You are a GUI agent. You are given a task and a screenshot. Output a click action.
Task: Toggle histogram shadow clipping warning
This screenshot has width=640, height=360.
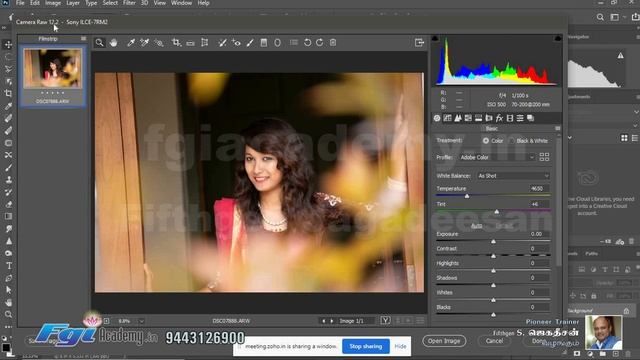[435, 38]
